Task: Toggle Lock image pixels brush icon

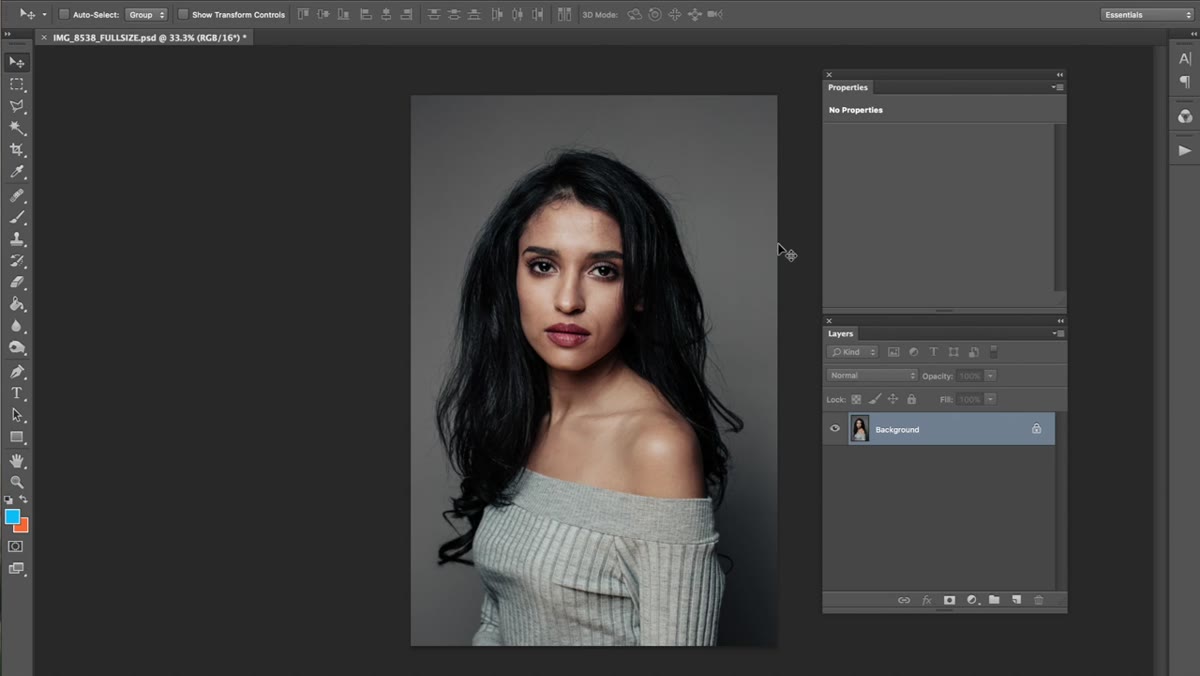Action: tap(875, 399)
